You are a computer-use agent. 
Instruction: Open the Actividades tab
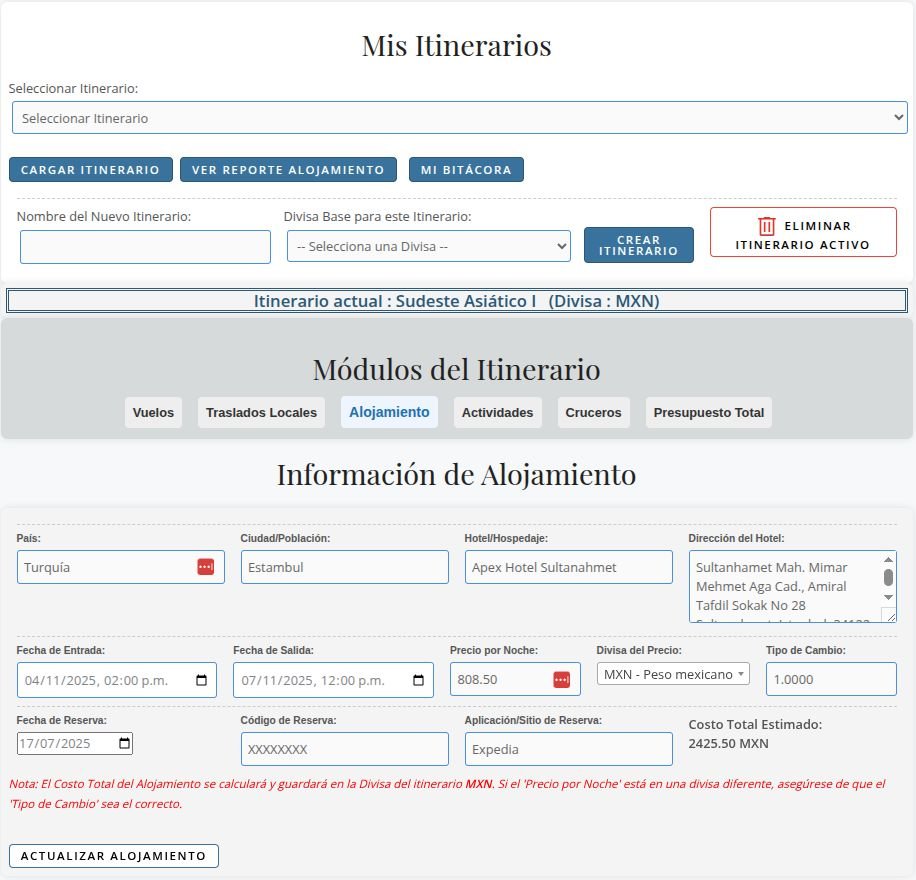[497, 413]
